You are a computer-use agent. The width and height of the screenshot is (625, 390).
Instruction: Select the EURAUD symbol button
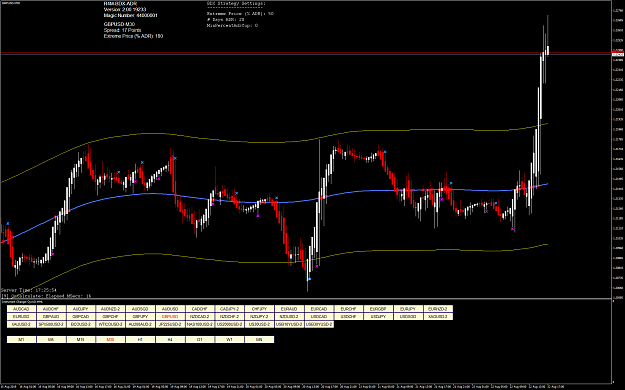pos(289,309)
